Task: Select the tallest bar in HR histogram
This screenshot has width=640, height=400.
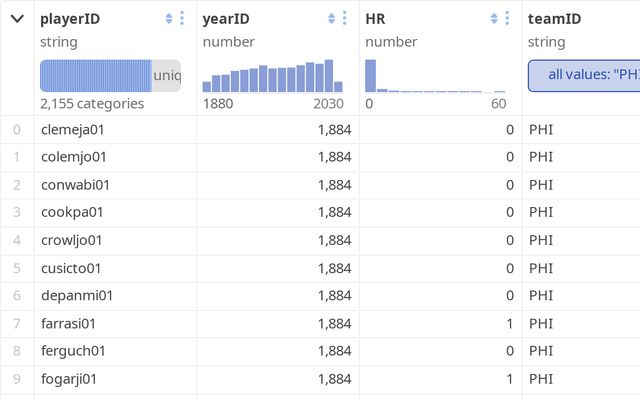Action: 370,76
